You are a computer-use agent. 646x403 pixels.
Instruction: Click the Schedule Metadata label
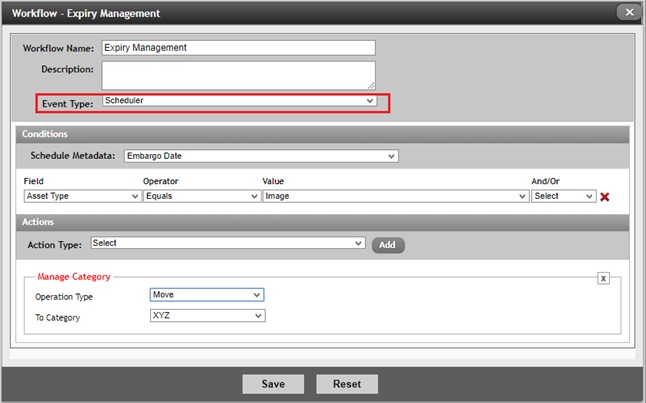coord(73,156)
